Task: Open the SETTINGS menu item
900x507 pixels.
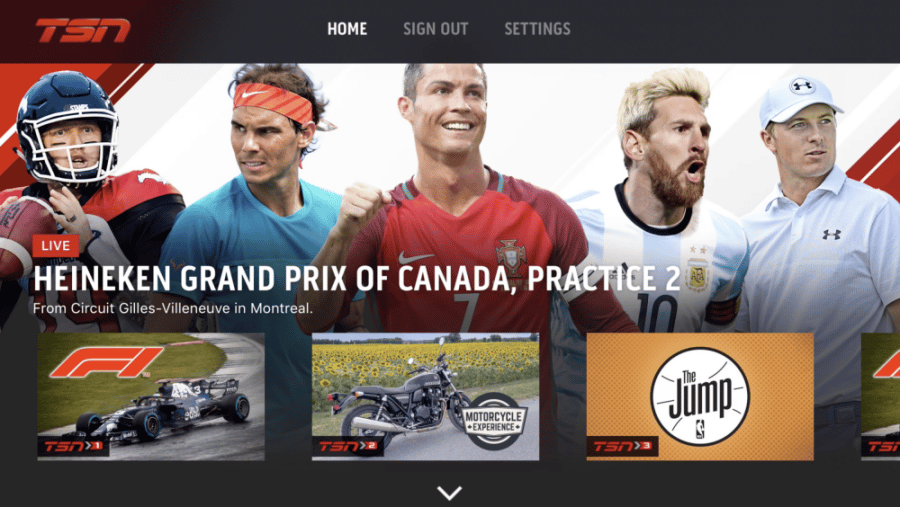Action: pos(537,29)
